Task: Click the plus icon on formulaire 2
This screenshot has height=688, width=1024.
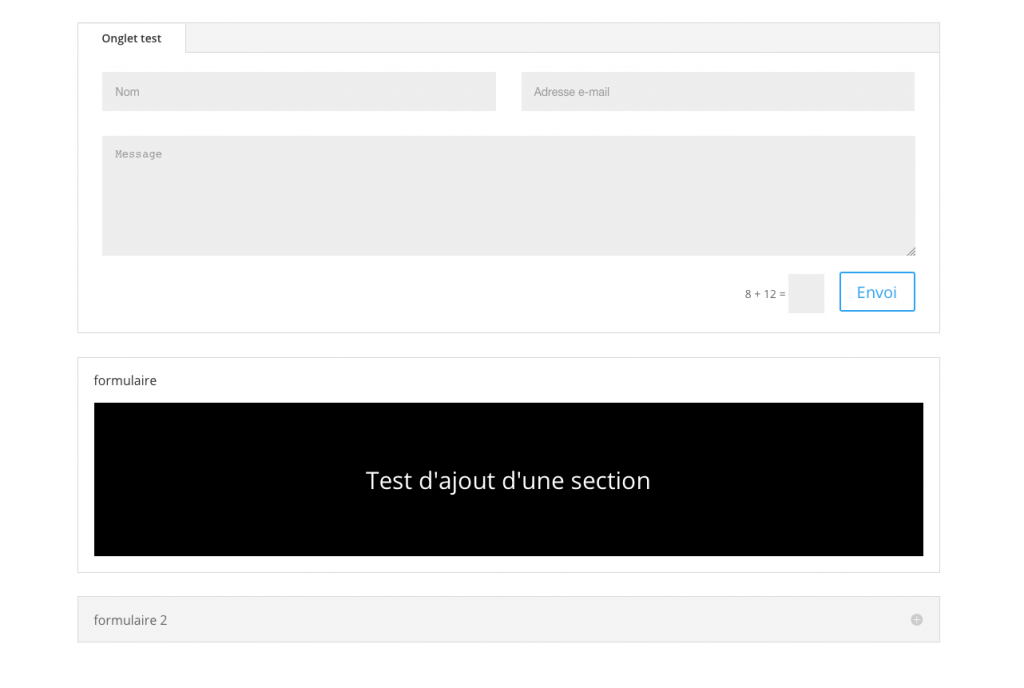Action: (917, 619)
